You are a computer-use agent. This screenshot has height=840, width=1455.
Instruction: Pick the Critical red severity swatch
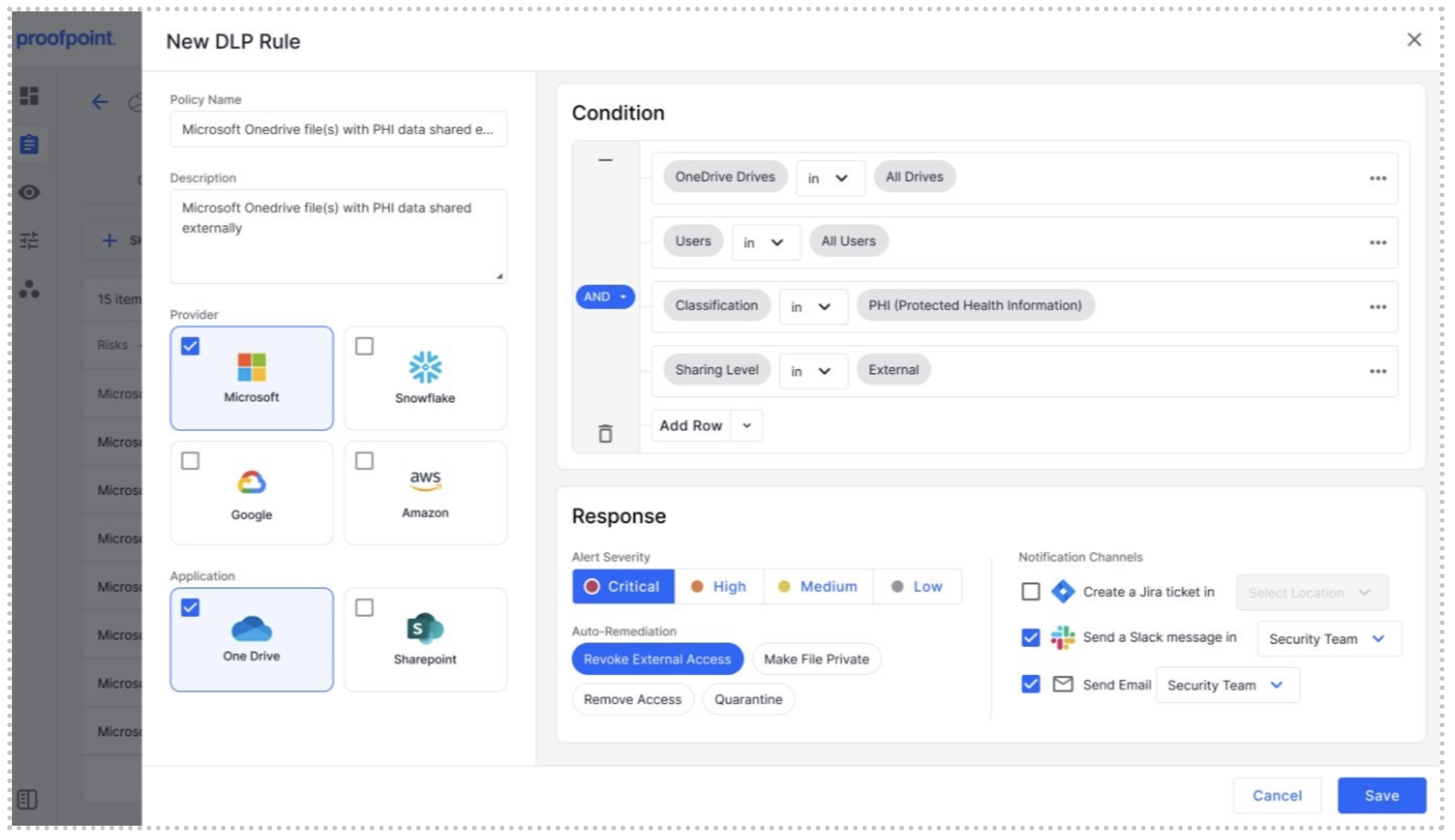tap(592, 586)
